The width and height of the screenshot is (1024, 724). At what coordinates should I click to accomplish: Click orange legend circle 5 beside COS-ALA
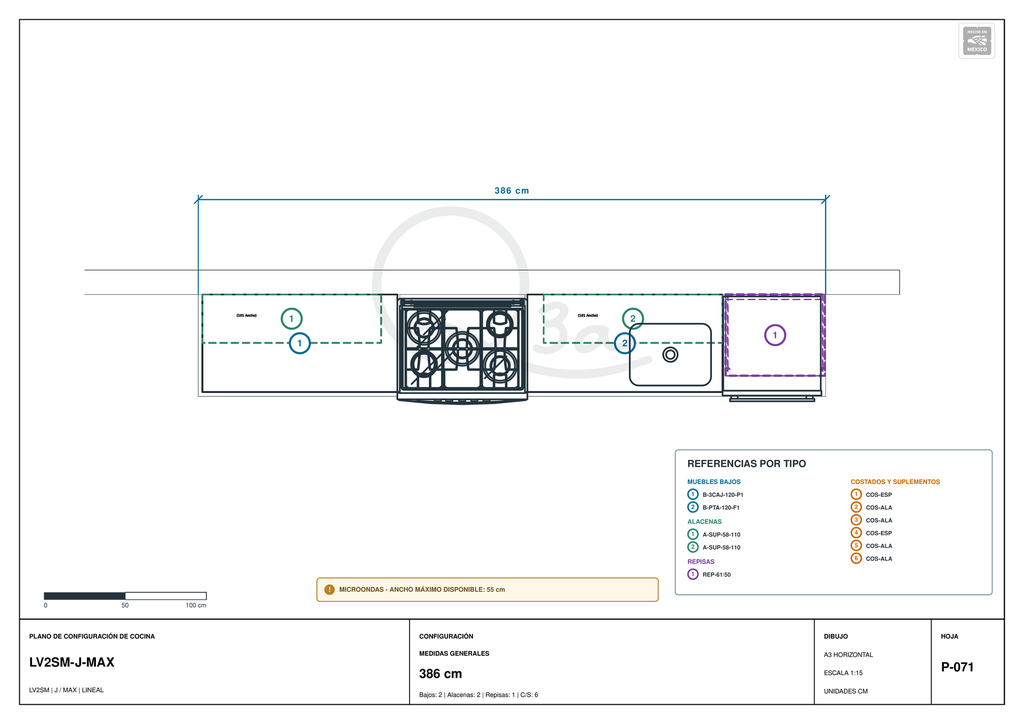pyautogui.click(x=856, y=546)
